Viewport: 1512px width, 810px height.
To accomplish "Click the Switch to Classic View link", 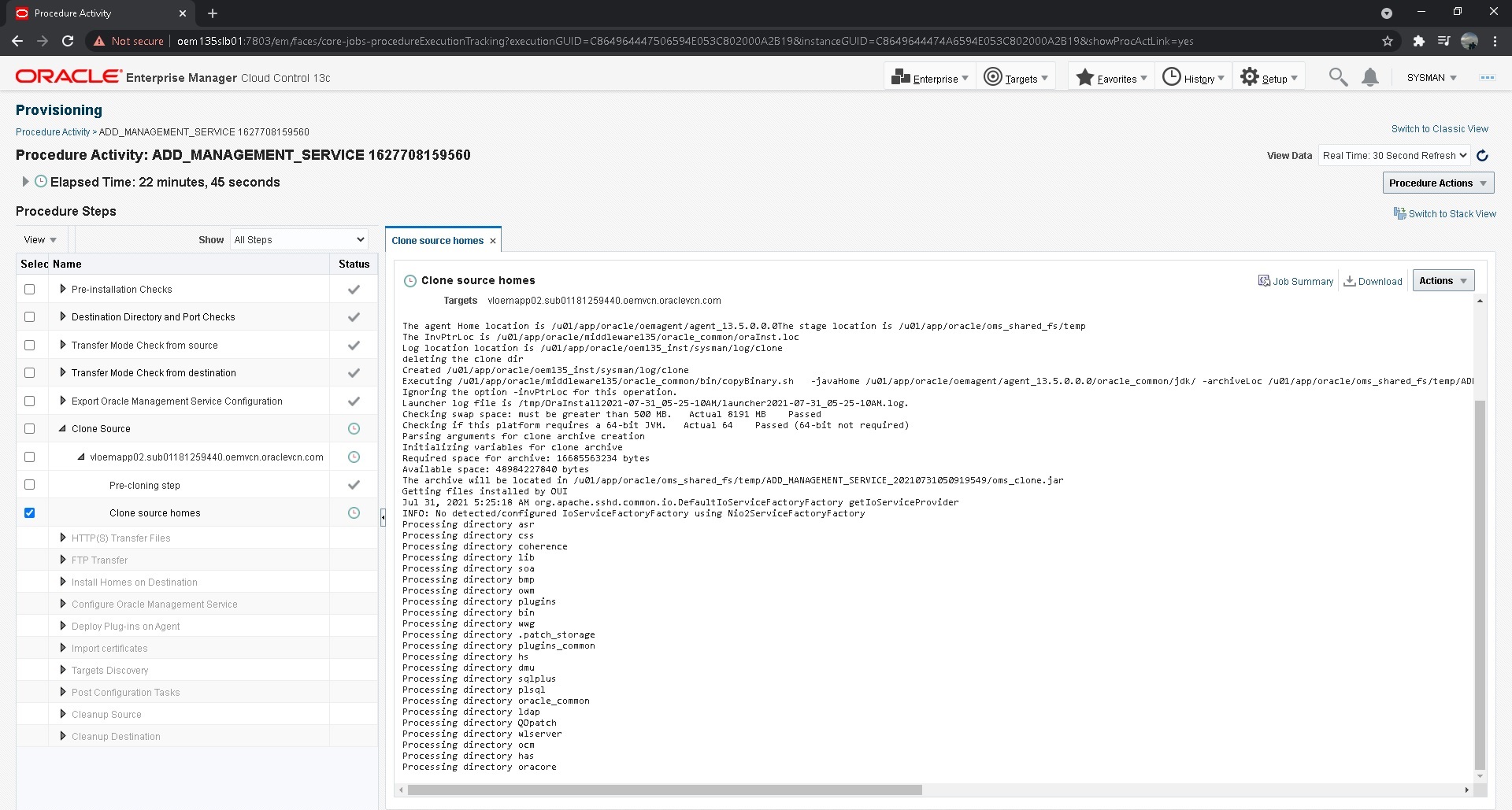I will pyautogui.click(x=1440, y=128).
